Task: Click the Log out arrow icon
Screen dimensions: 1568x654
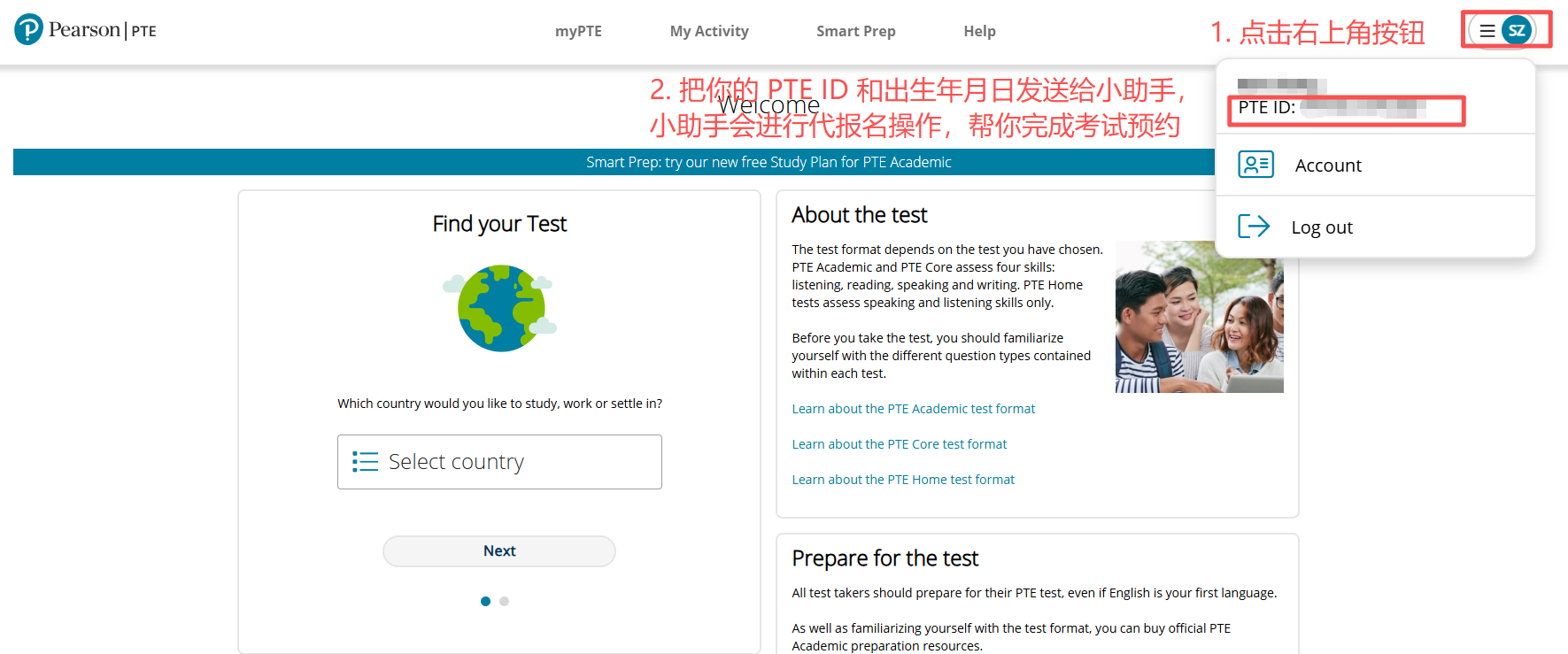Action: pos(1254,227)
